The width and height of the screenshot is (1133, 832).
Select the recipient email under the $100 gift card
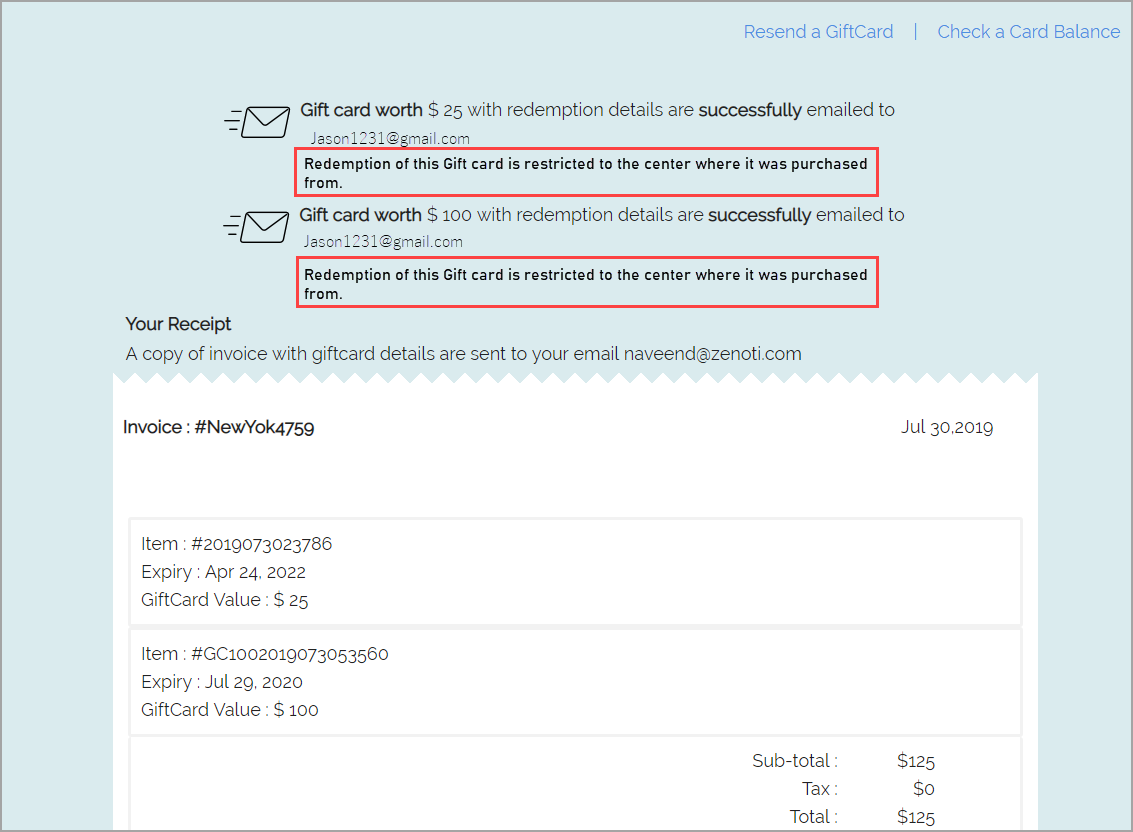[x=383, y=241]
